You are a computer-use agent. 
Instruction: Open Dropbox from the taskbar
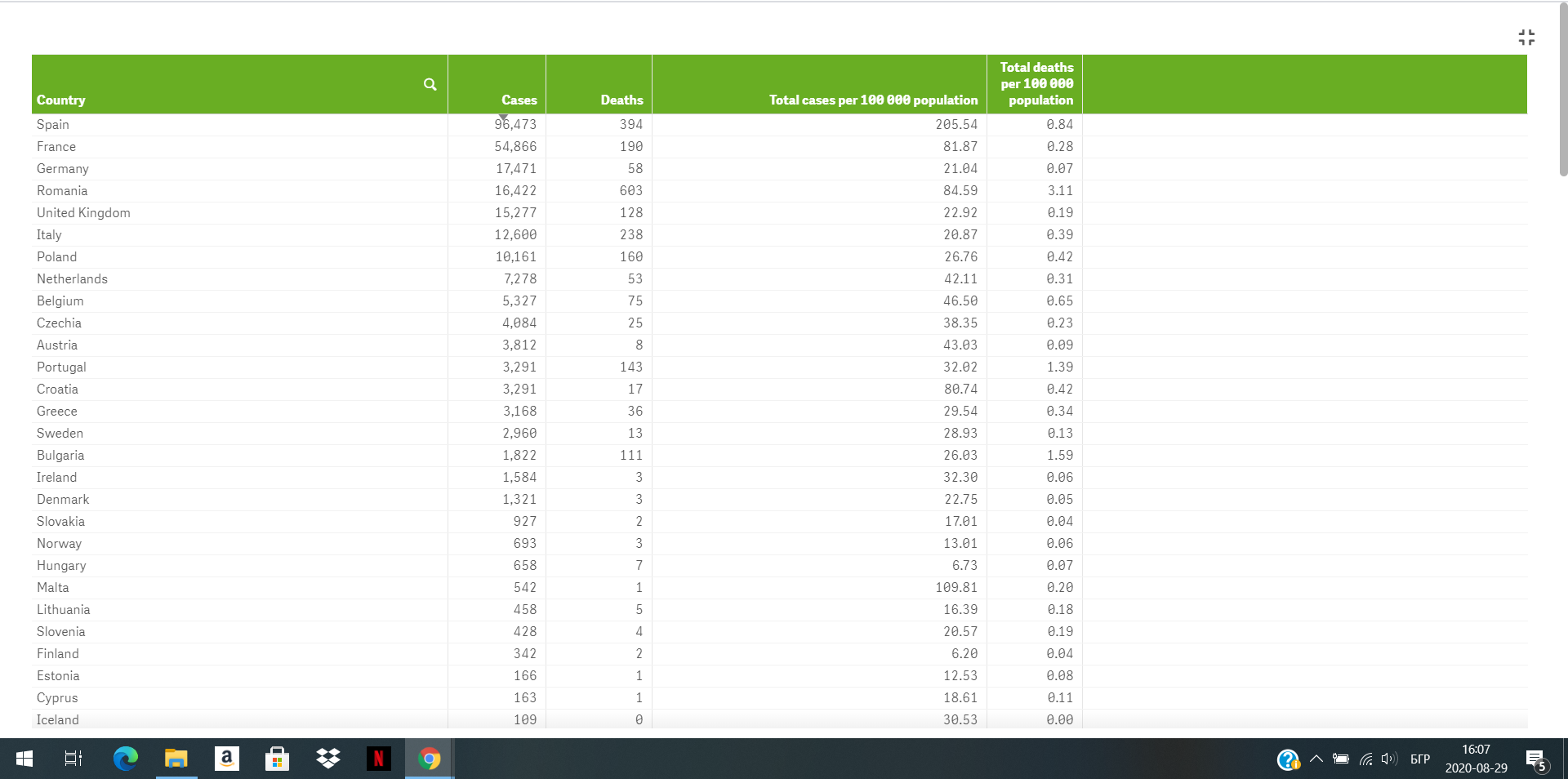click(x=328, y=759)
